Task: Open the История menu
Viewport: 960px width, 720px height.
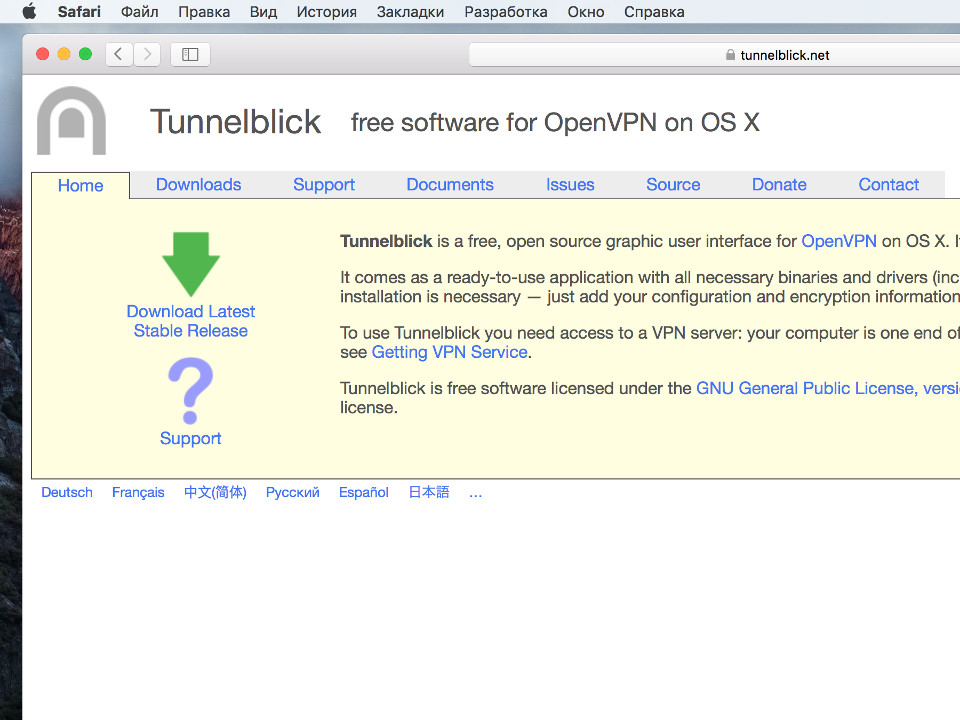Action: [x=326, y=12]
